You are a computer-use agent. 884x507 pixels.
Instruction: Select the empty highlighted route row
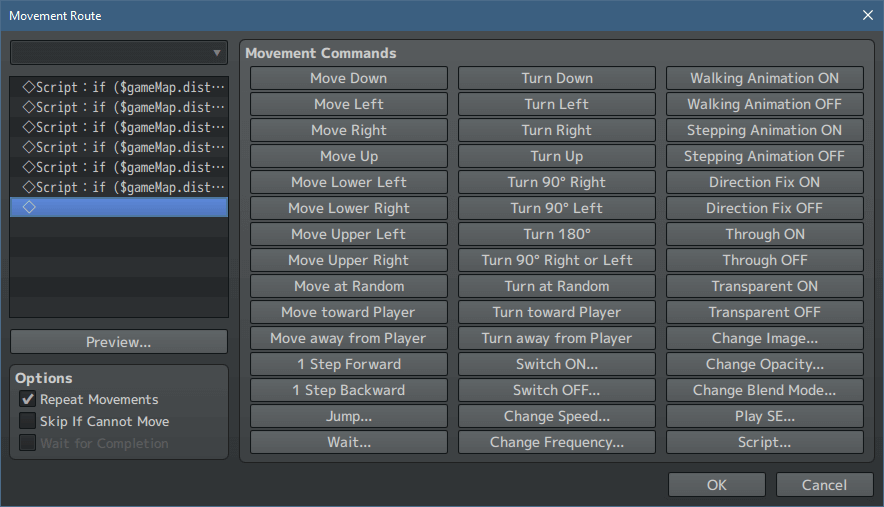click(119, 207)
